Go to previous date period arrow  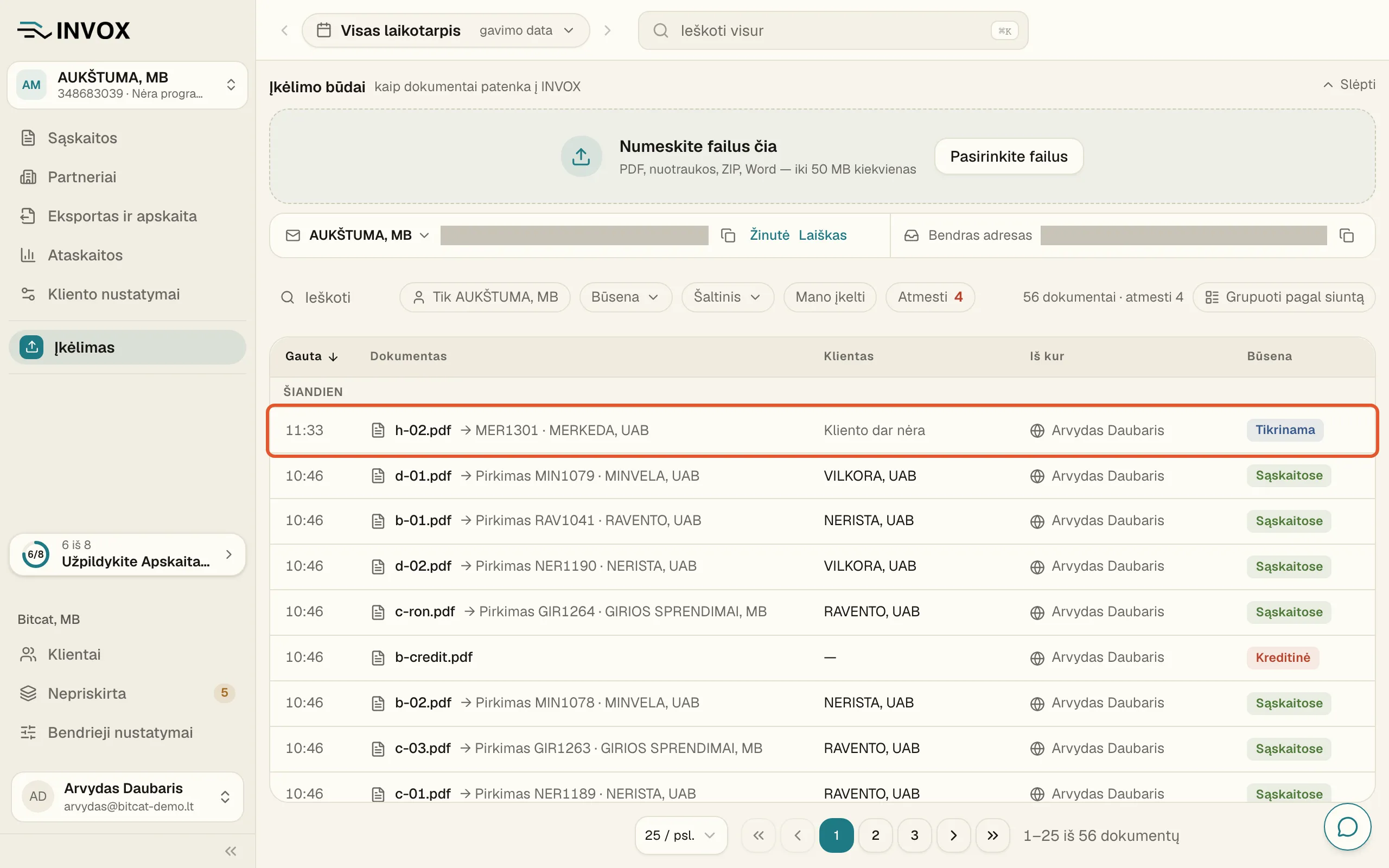click(x=284, y=30)
